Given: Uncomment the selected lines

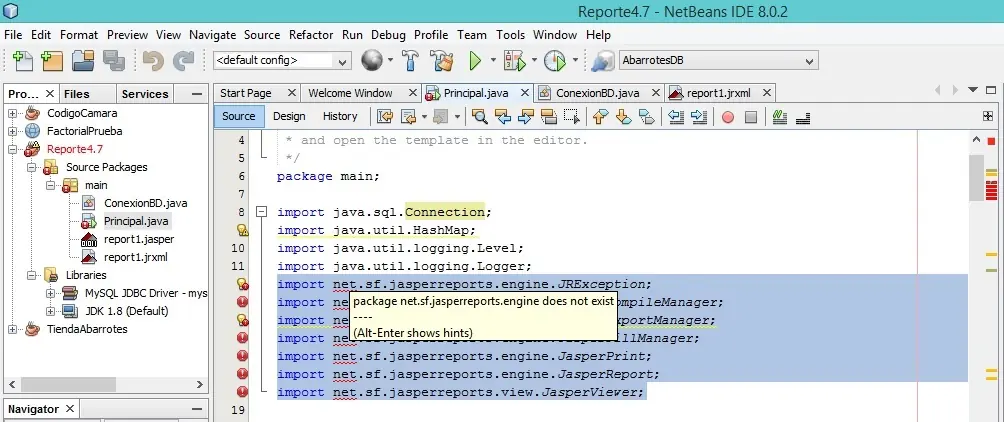Looking at the screenshot, I should click(803, 117).
